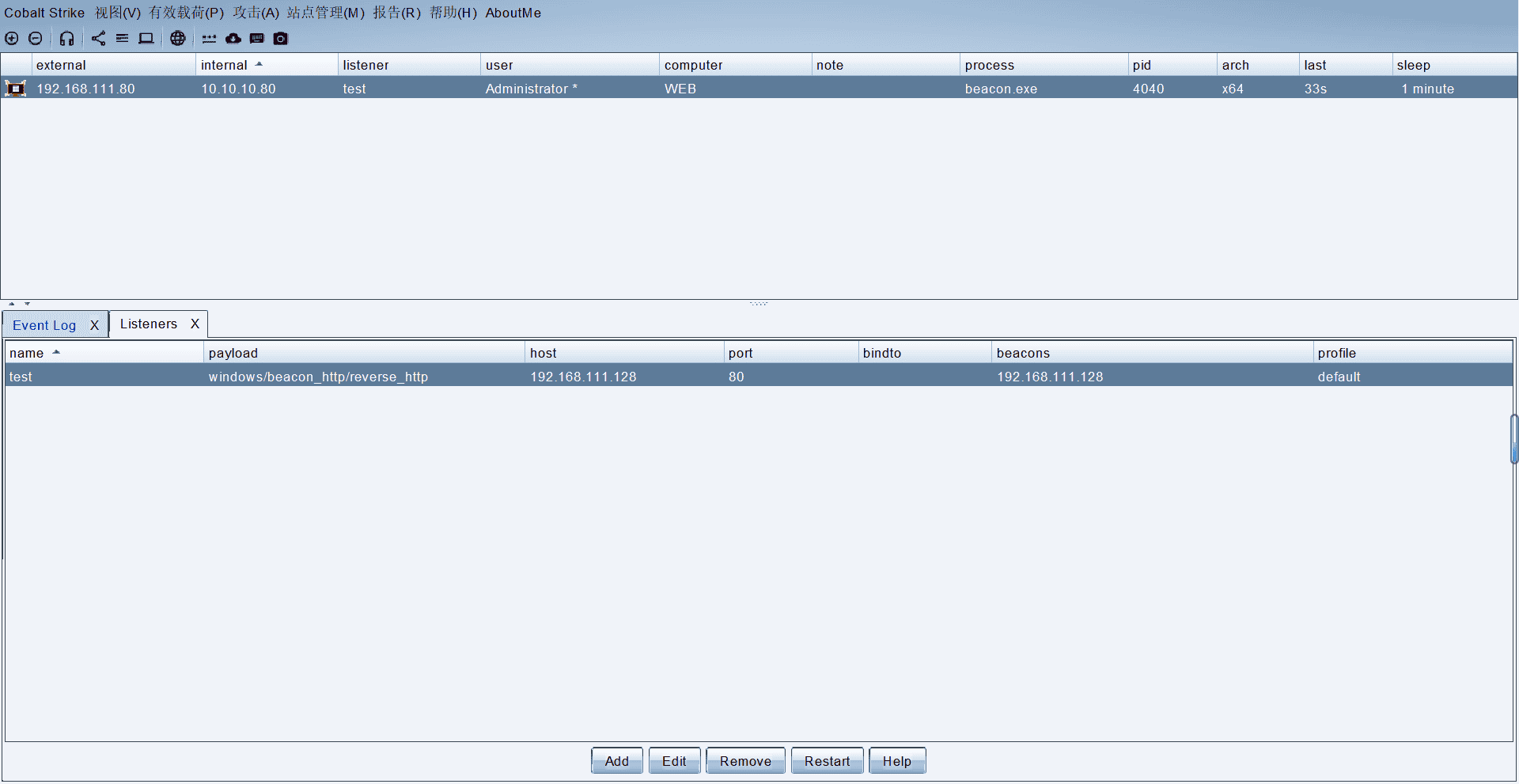Image resolution: width=1519 pixels, height=784 pixels.
Task: Open the 视图(V) view menu
Action: tap(118, 13)
